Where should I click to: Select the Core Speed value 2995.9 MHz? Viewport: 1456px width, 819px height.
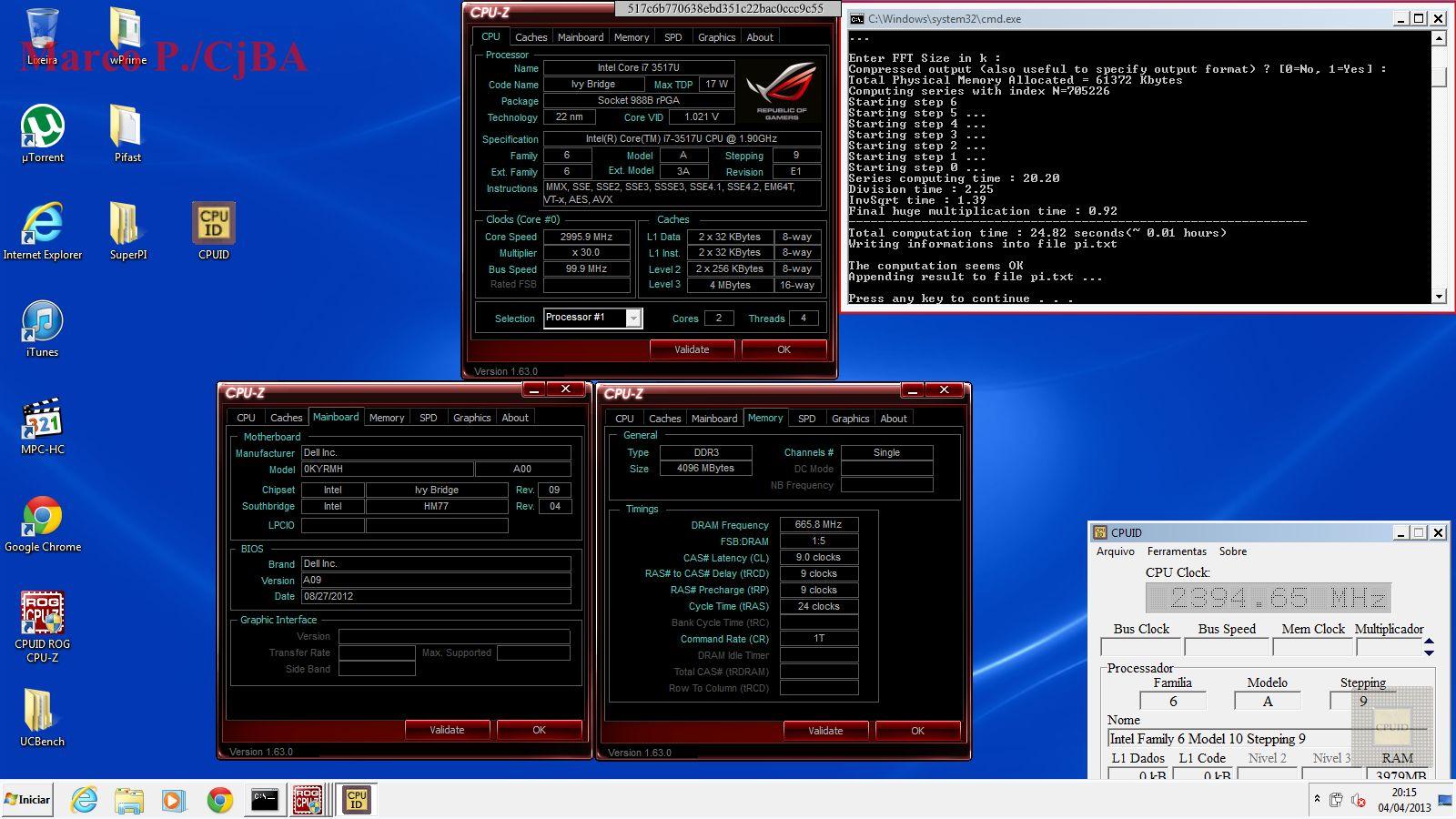tap(586, 237)
